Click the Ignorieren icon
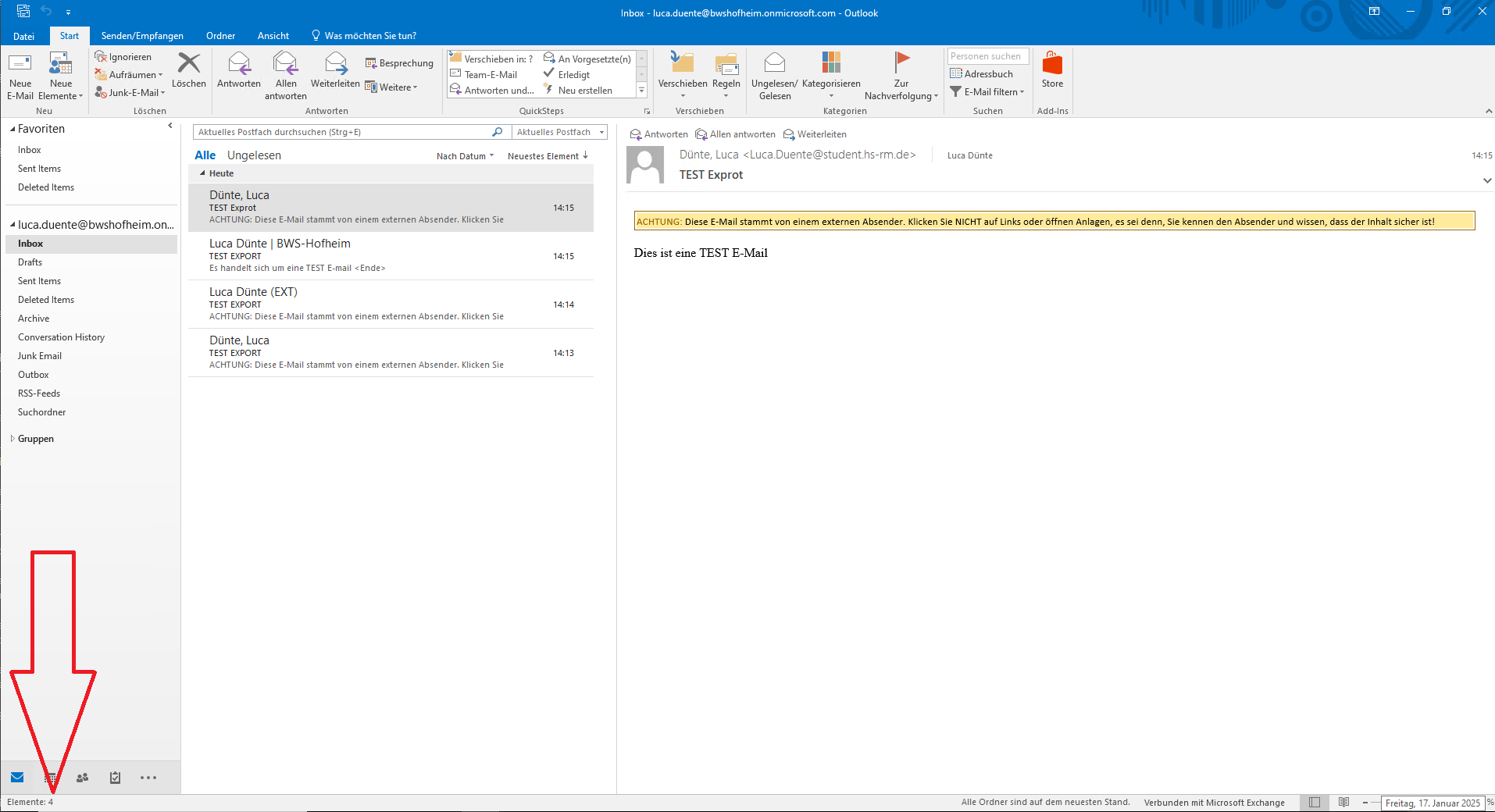Screen dimensions: 1495x812 coord(123,57)
